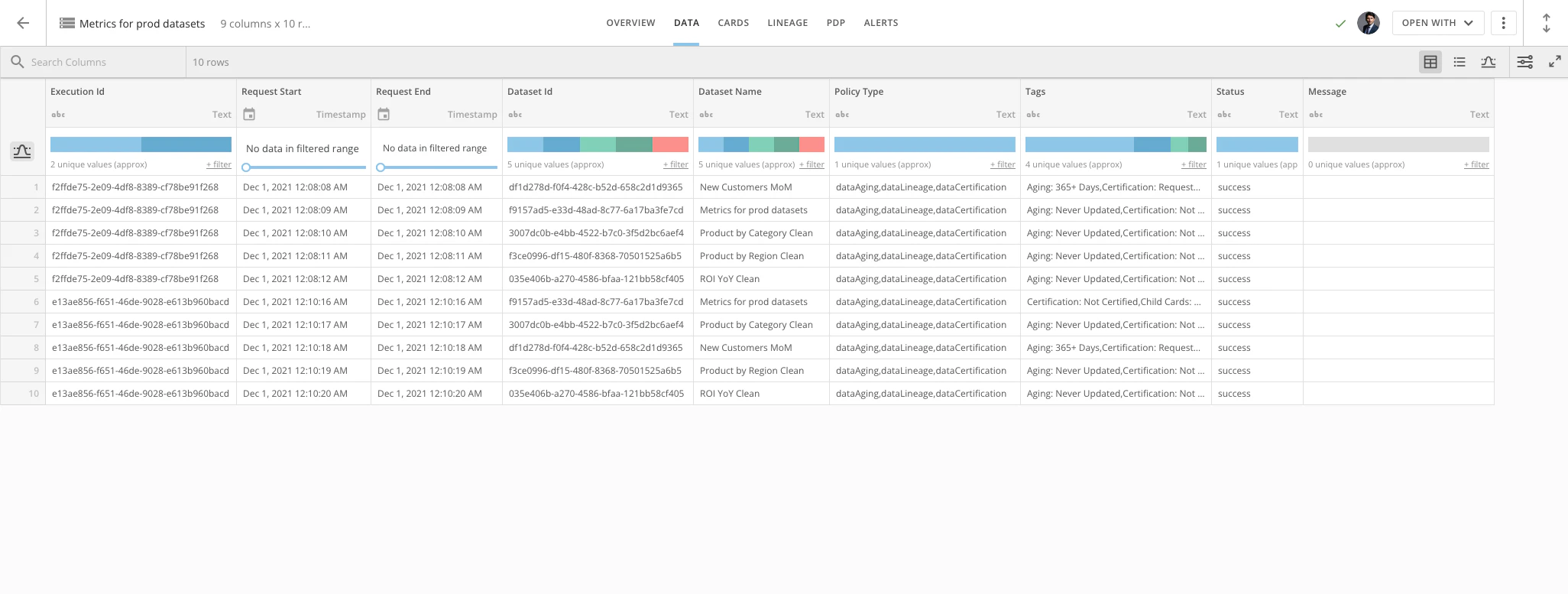1568x594 pixels.
Task: Toggle the toolbar distribution chart icon
Action: click(x=1489, y=62)
